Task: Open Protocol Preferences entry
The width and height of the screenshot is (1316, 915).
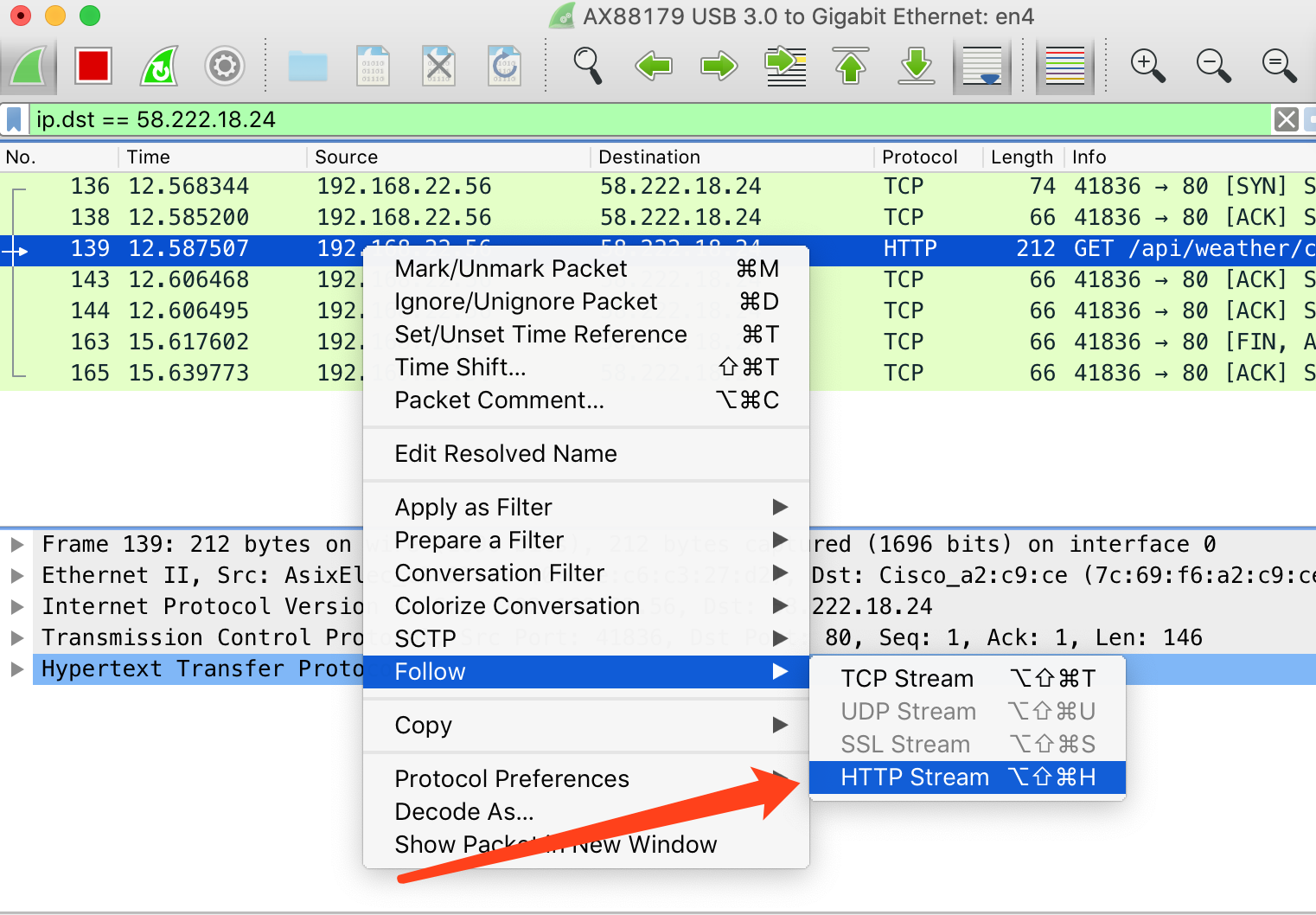Action: [586, 778]
